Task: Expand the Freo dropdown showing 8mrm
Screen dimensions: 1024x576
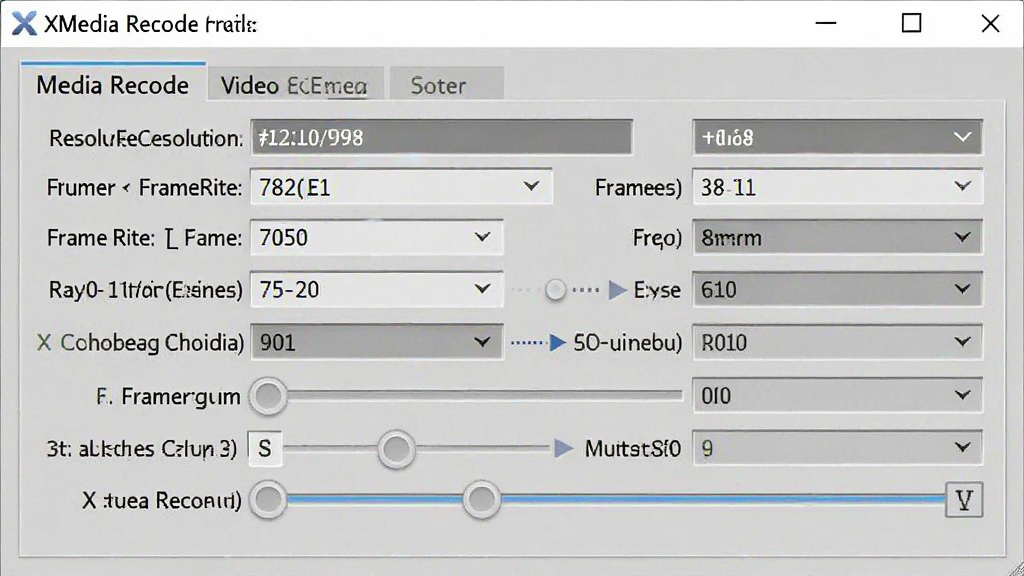Action: 837,237
